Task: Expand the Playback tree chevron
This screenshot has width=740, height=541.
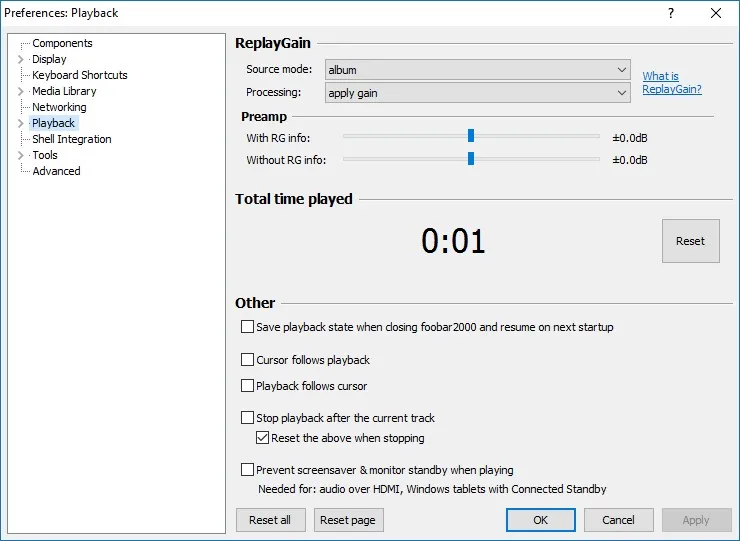Action: tap(21, 123)
